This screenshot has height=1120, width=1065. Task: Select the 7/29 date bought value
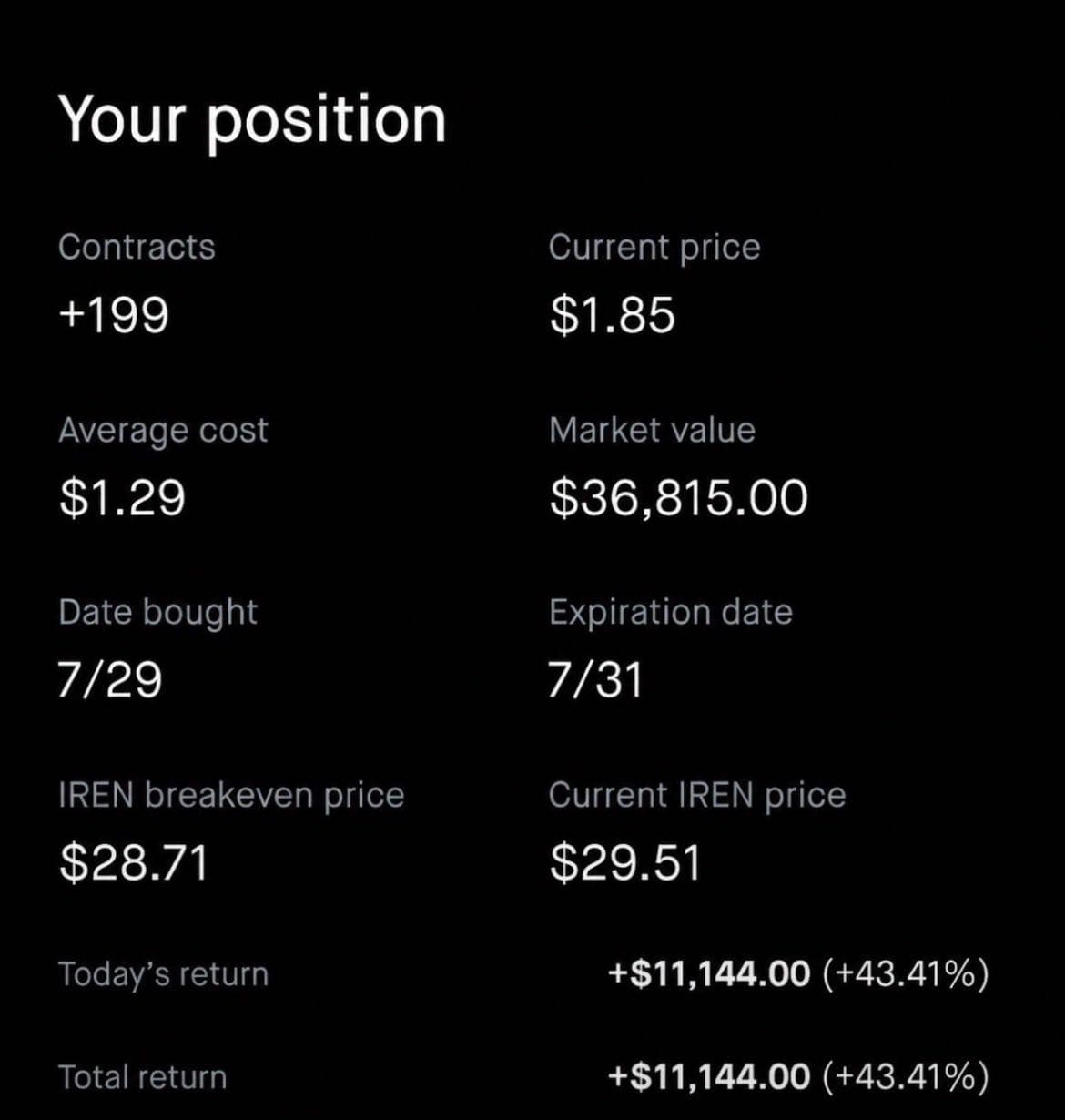pyautogui.click(x=109, y=680)
